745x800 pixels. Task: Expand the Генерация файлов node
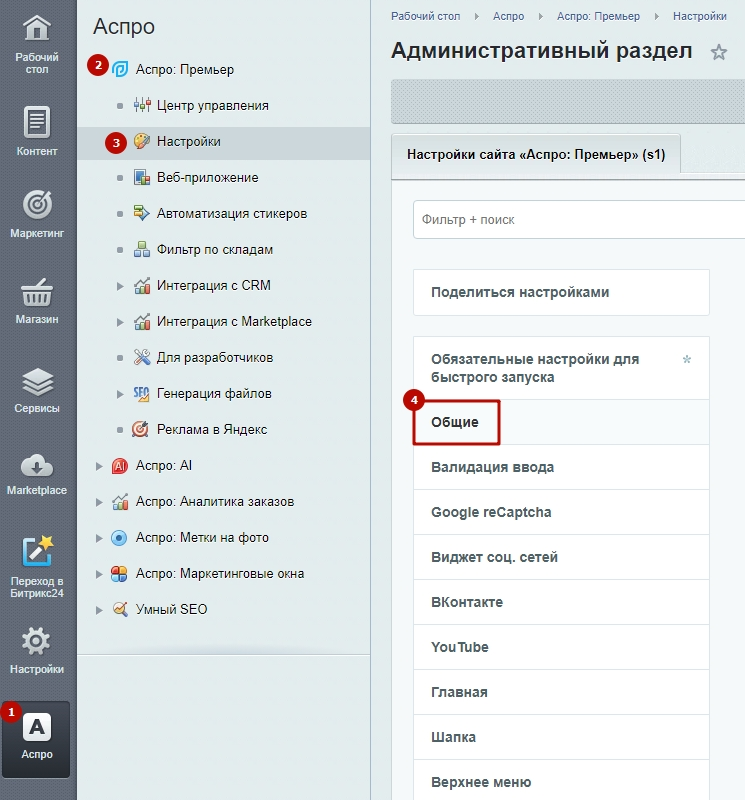[x=120, y=394]
